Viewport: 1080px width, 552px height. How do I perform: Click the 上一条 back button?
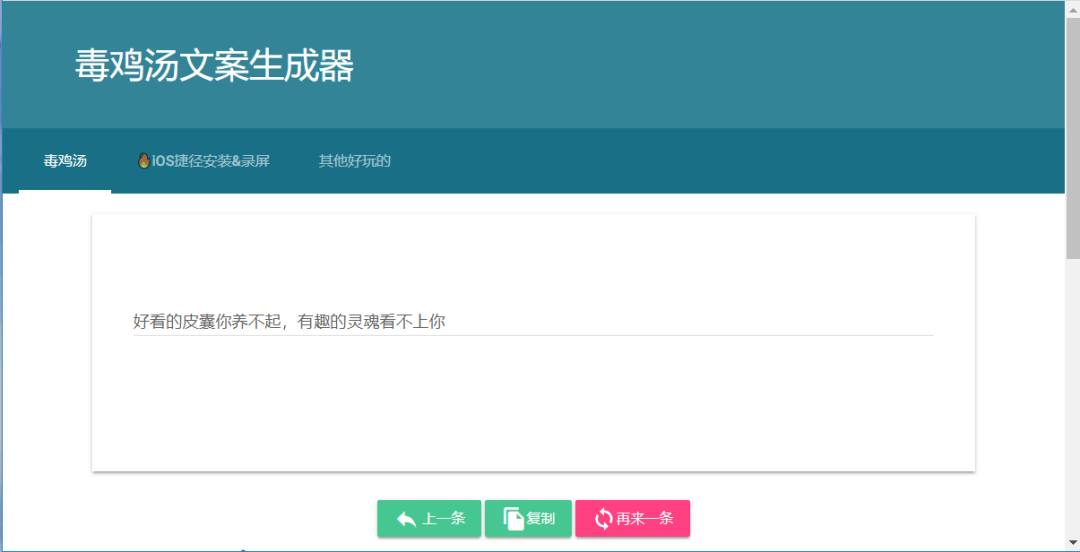click(429, 518)
